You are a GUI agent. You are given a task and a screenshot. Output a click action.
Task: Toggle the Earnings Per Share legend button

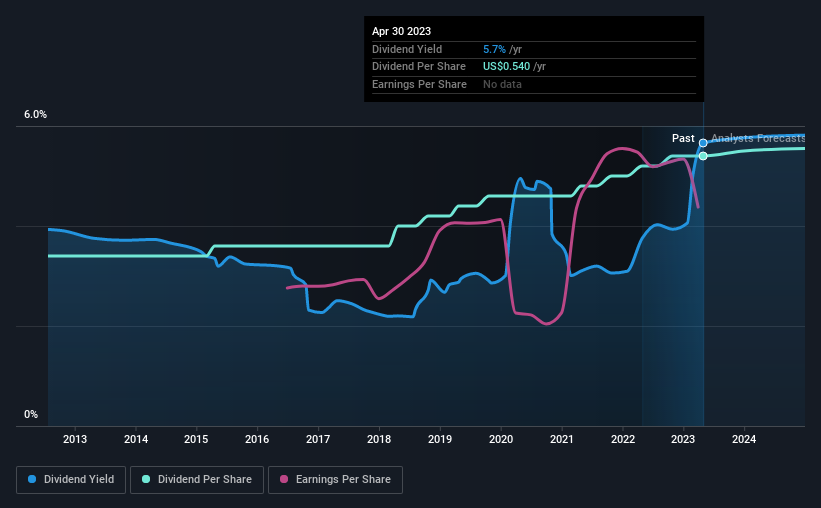pyautogui.click(x=335, y=480)
